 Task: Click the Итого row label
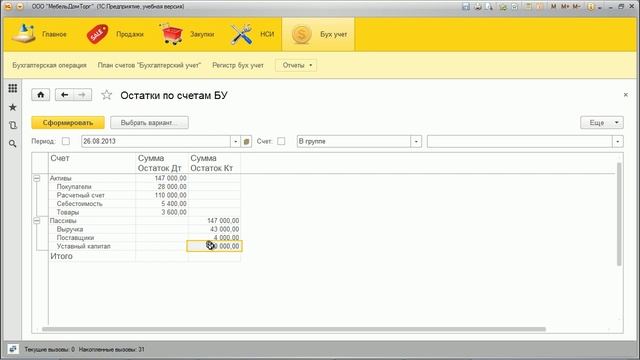tap(61, 256)
